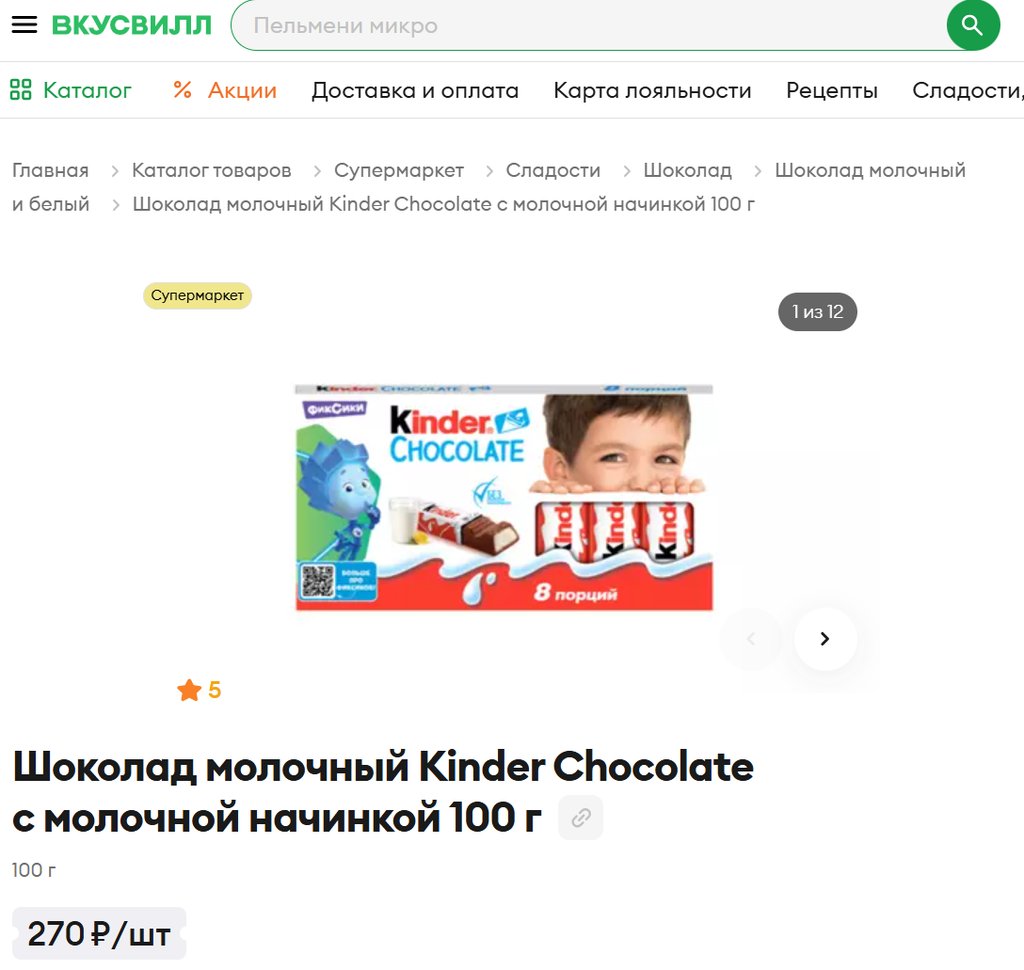
Task: Click the Акции percent icon
Action: point(182,89)
